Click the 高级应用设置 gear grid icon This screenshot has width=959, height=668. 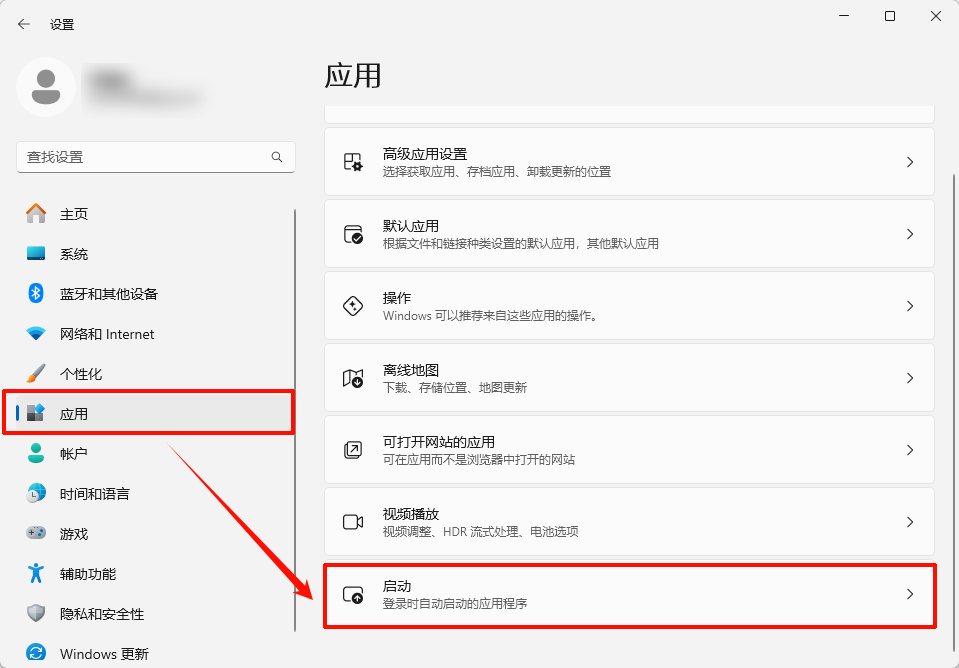pyautogui.click(x=353, y=162)
